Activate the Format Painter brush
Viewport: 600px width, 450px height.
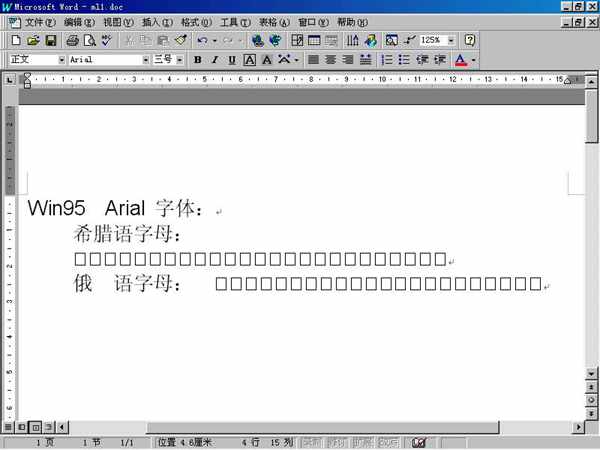click(x=181, y=40)
